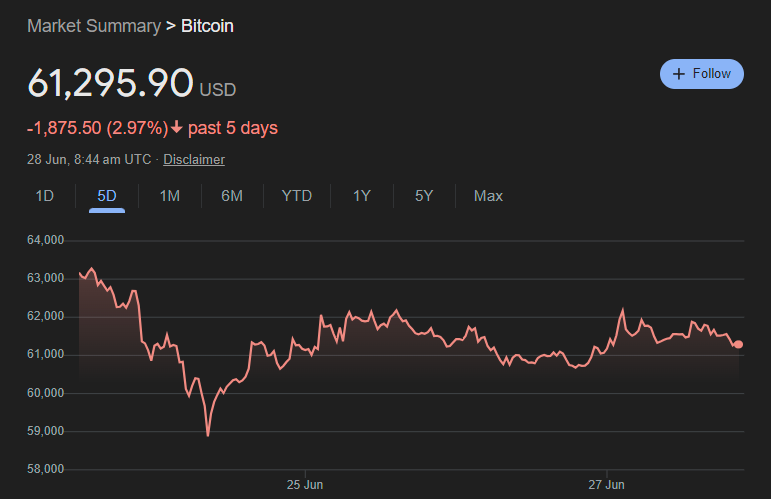771x499 pixels.
Task: Open the Disclaimer link
Action: pos(194,160)
